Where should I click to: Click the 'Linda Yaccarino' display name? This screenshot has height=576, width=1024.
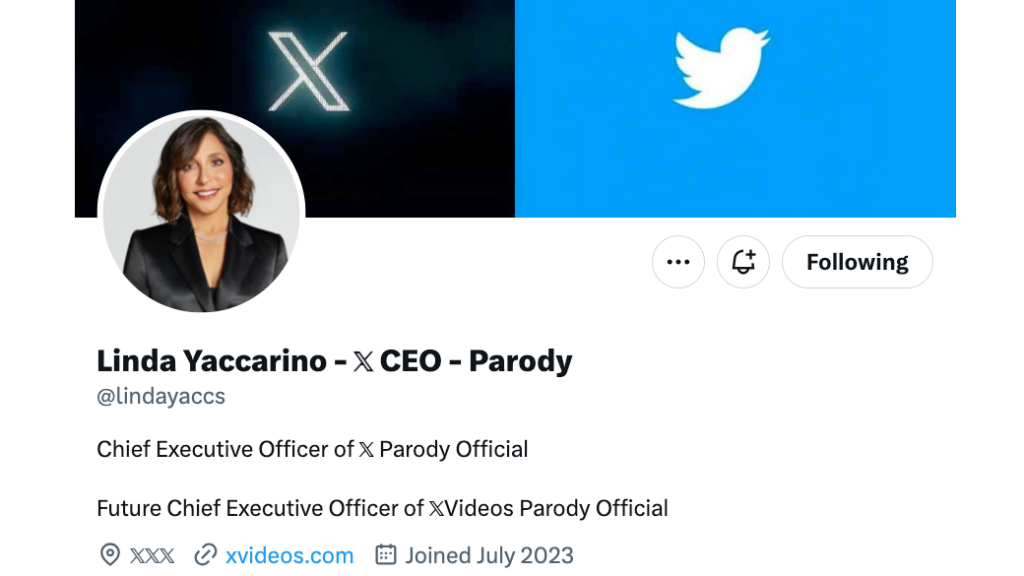tap(211, 361)
